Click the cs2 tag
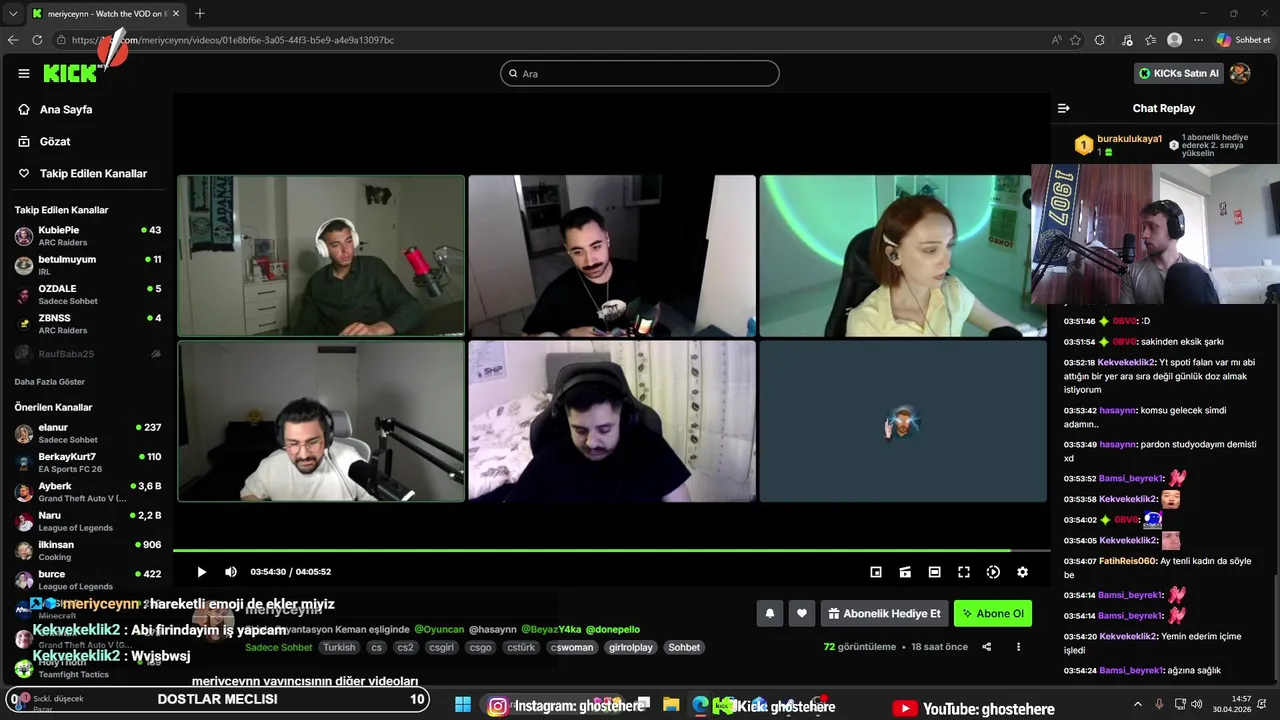The image size is (1280, 720). (405, 647)
